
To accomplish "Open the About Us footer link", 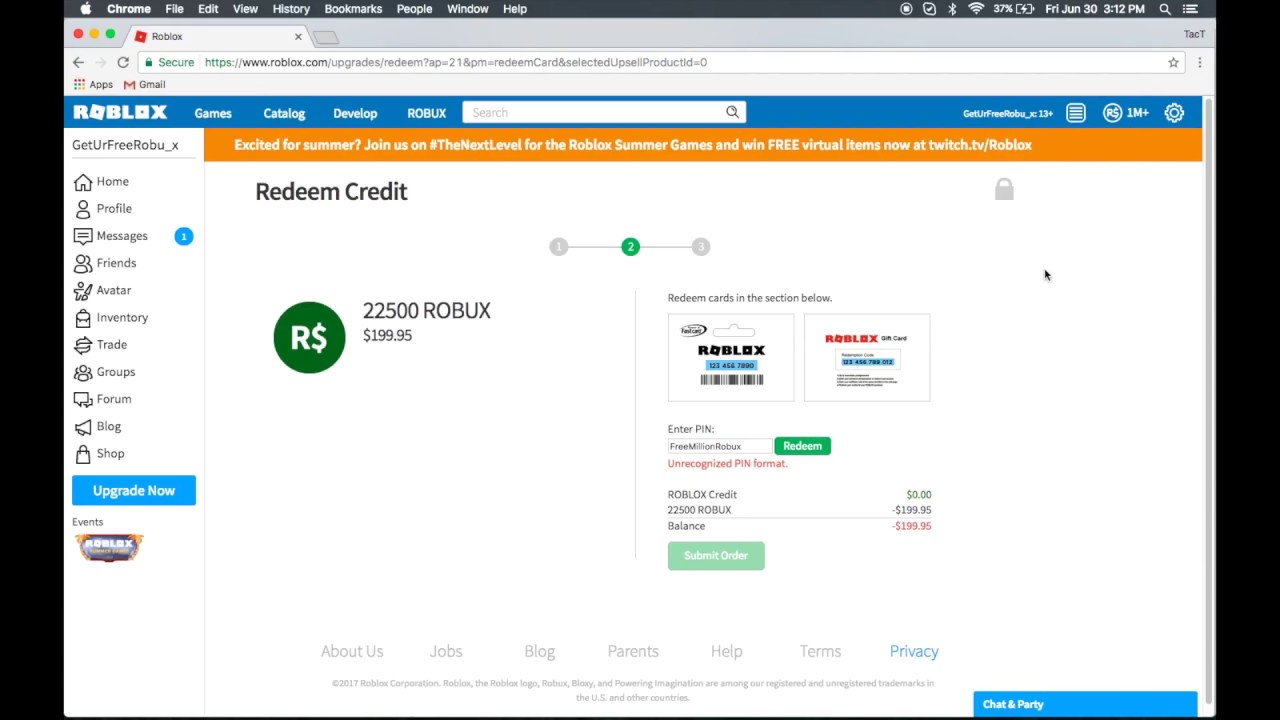I will [352, 651].
